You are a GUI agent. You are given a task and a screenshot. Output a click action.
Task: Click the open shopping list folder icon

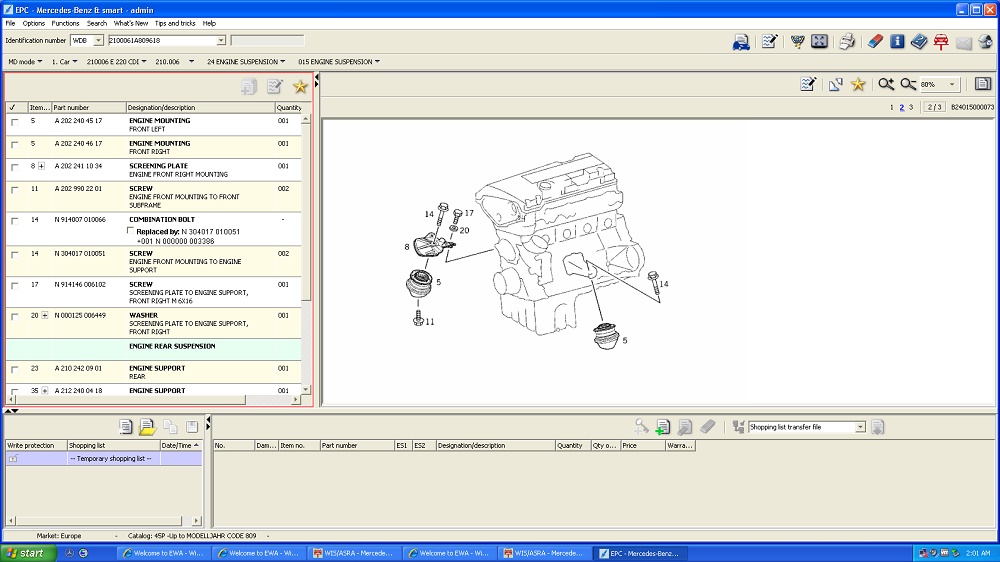coord(147,427)
